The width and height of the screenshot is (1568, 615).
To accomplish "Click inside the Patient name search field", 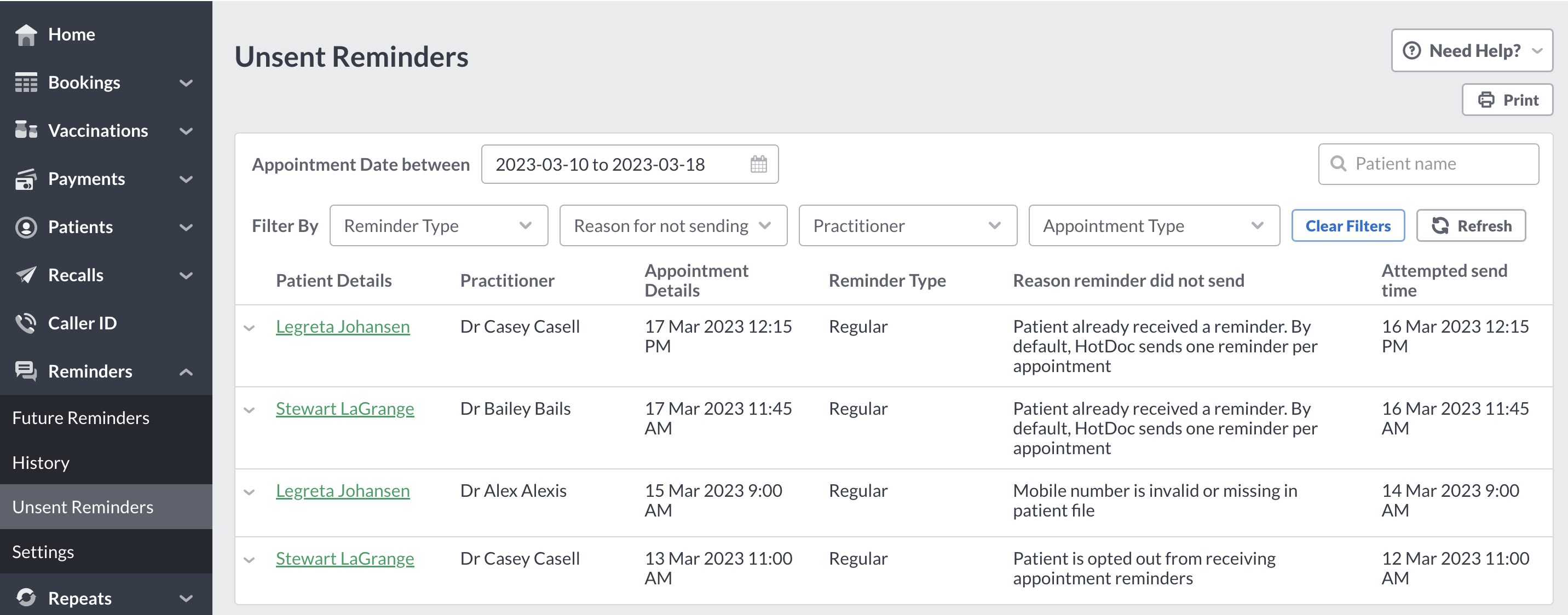I will tap(1428, 164).
